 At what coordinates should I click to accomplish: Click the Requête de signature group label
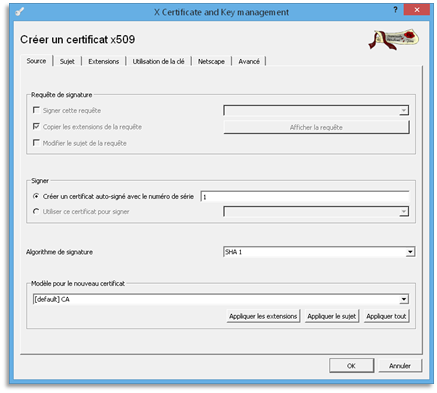coord(61,95)
